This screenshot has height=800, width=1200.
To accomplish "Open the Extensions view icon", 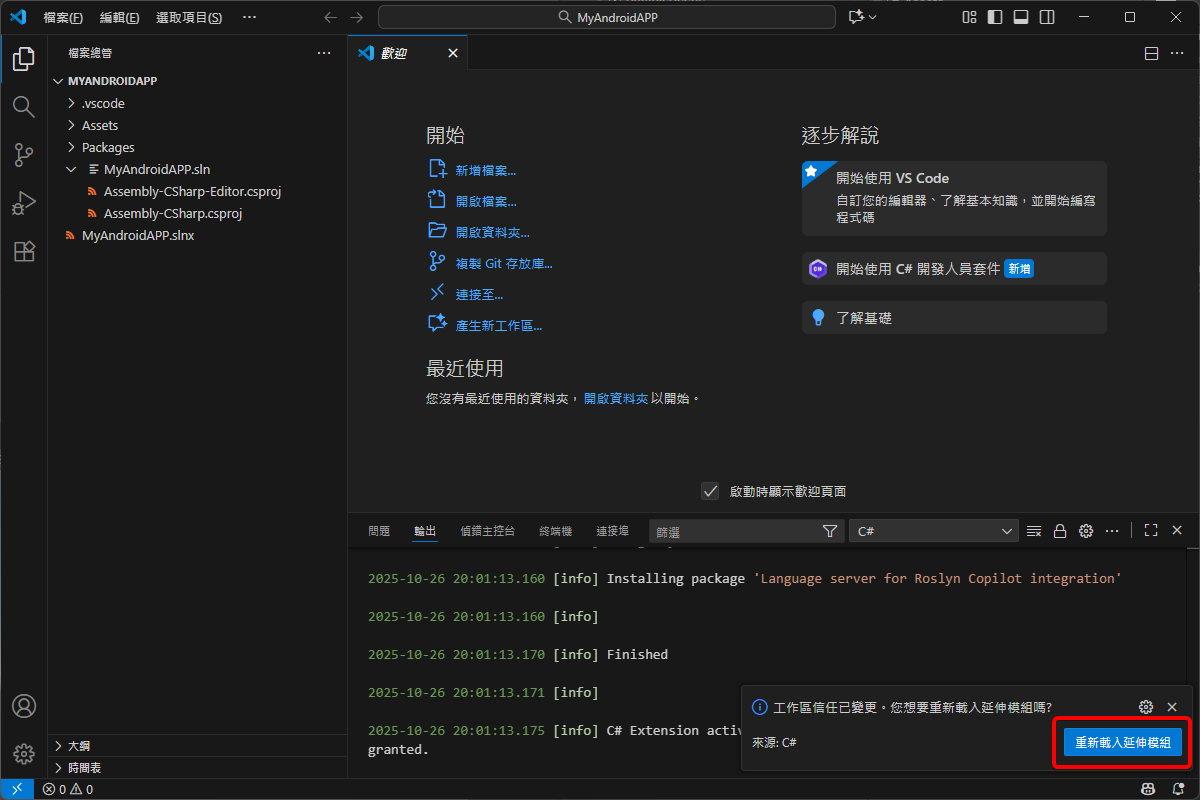I will pyautogui.click(x=23, y=251).
